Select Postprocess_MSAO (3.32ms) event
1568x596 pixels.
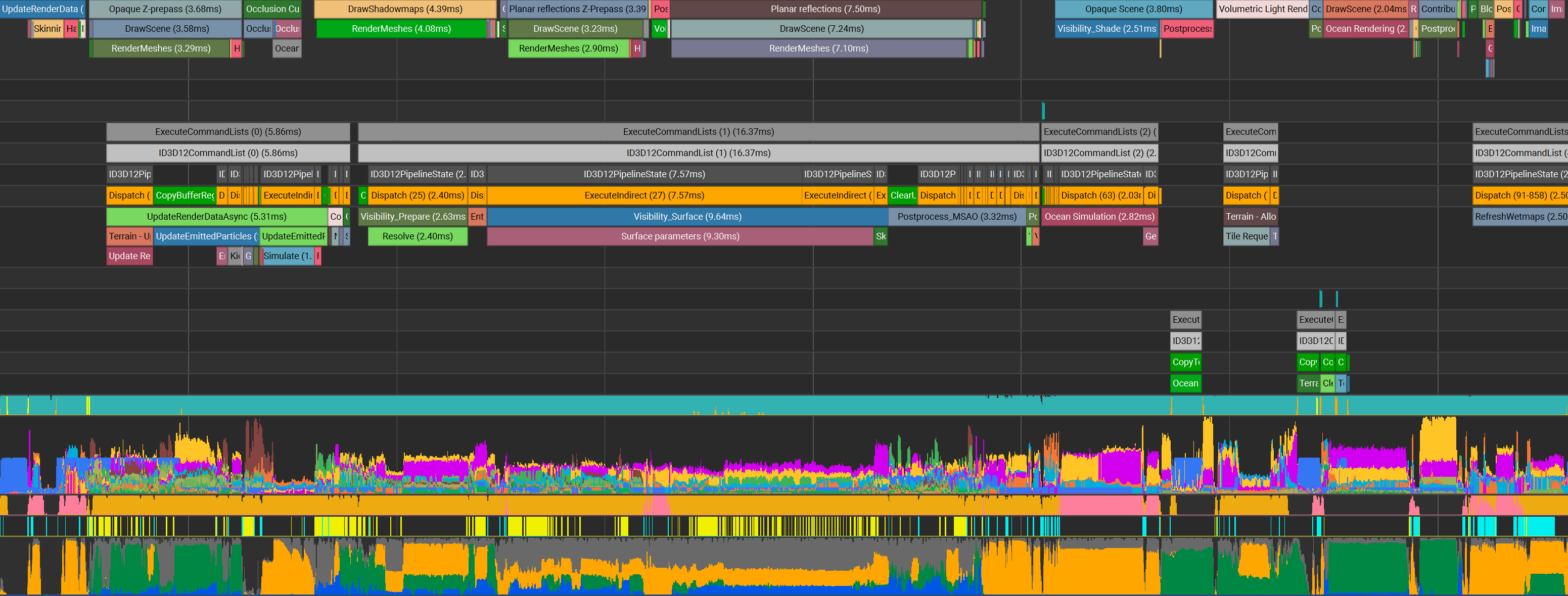tap(956, 217)
